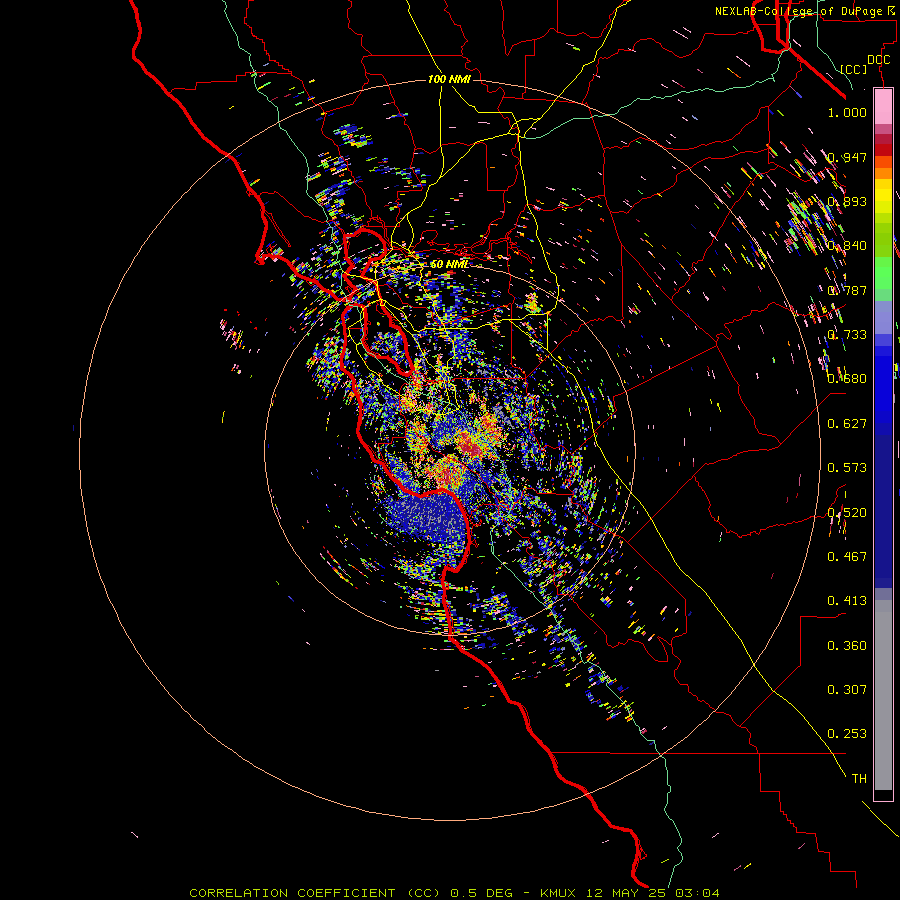Click the KMUX radar site identifier
This screenshot has height=900, width=900.
tap(557, 893)
